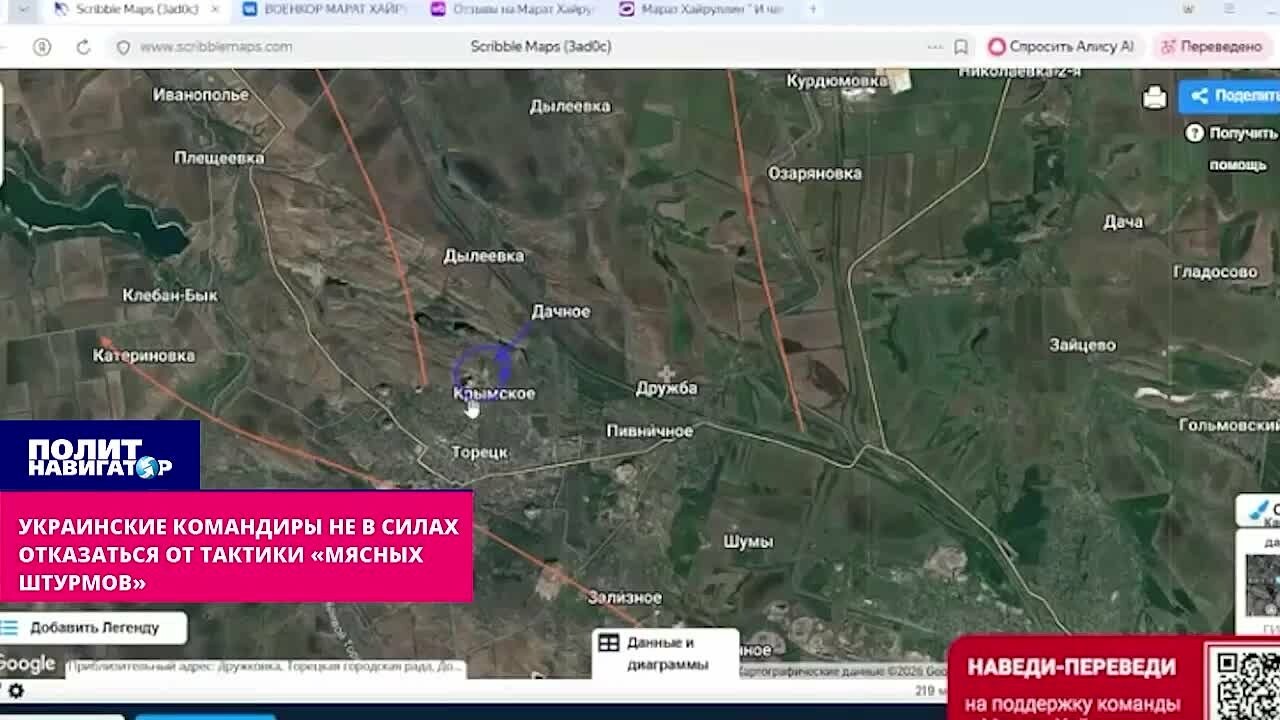Reload the page with the refresh icon
Image resolution: width=1280 pixels, height=720 pixels.
[x=83, y=46]
